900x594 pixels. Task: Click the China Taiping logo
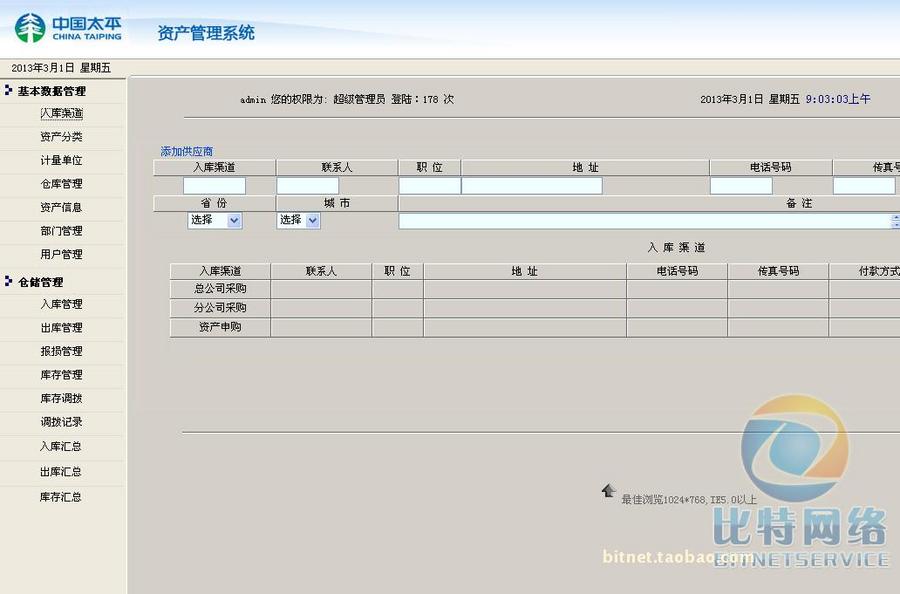coord(68,28)
